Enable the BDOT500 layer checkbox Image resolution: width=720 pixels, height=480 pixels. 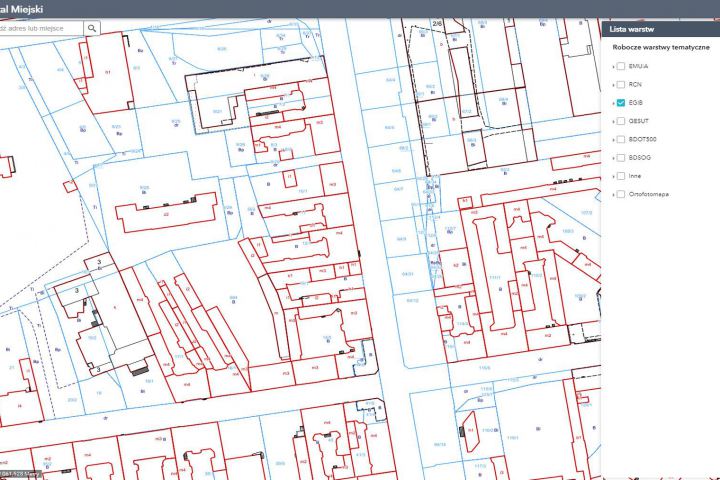[621, 139]
